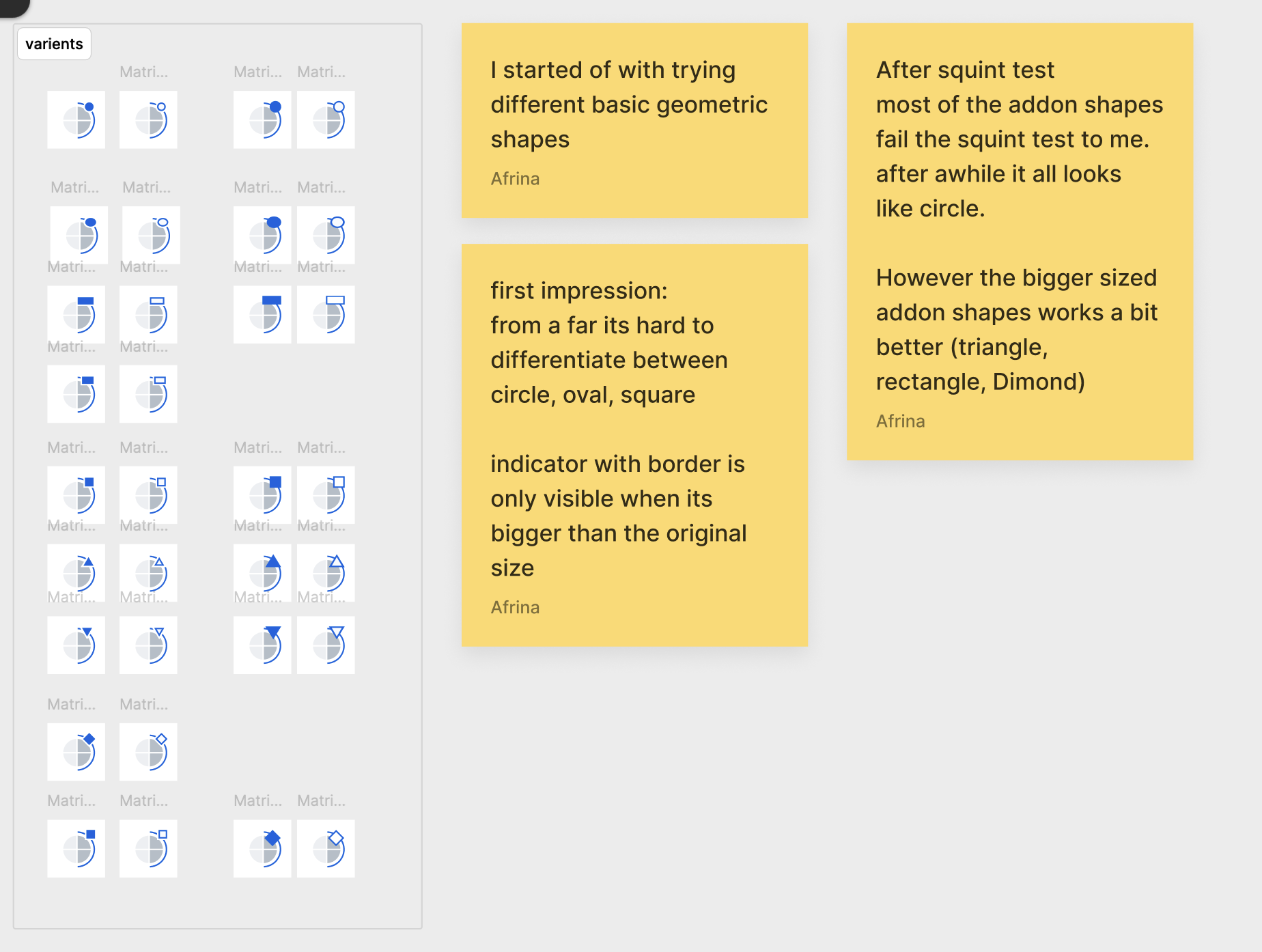Select the "varients" section label
The image size is (1262, 952).
coord(54,44)
